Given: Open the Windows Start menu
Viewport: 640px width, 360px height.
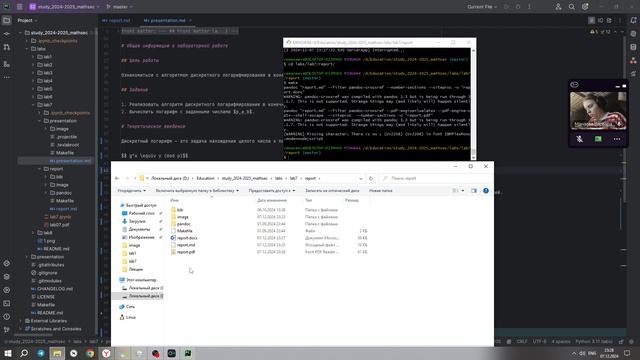Looking at the screenshot, I should tap(7, 353).
